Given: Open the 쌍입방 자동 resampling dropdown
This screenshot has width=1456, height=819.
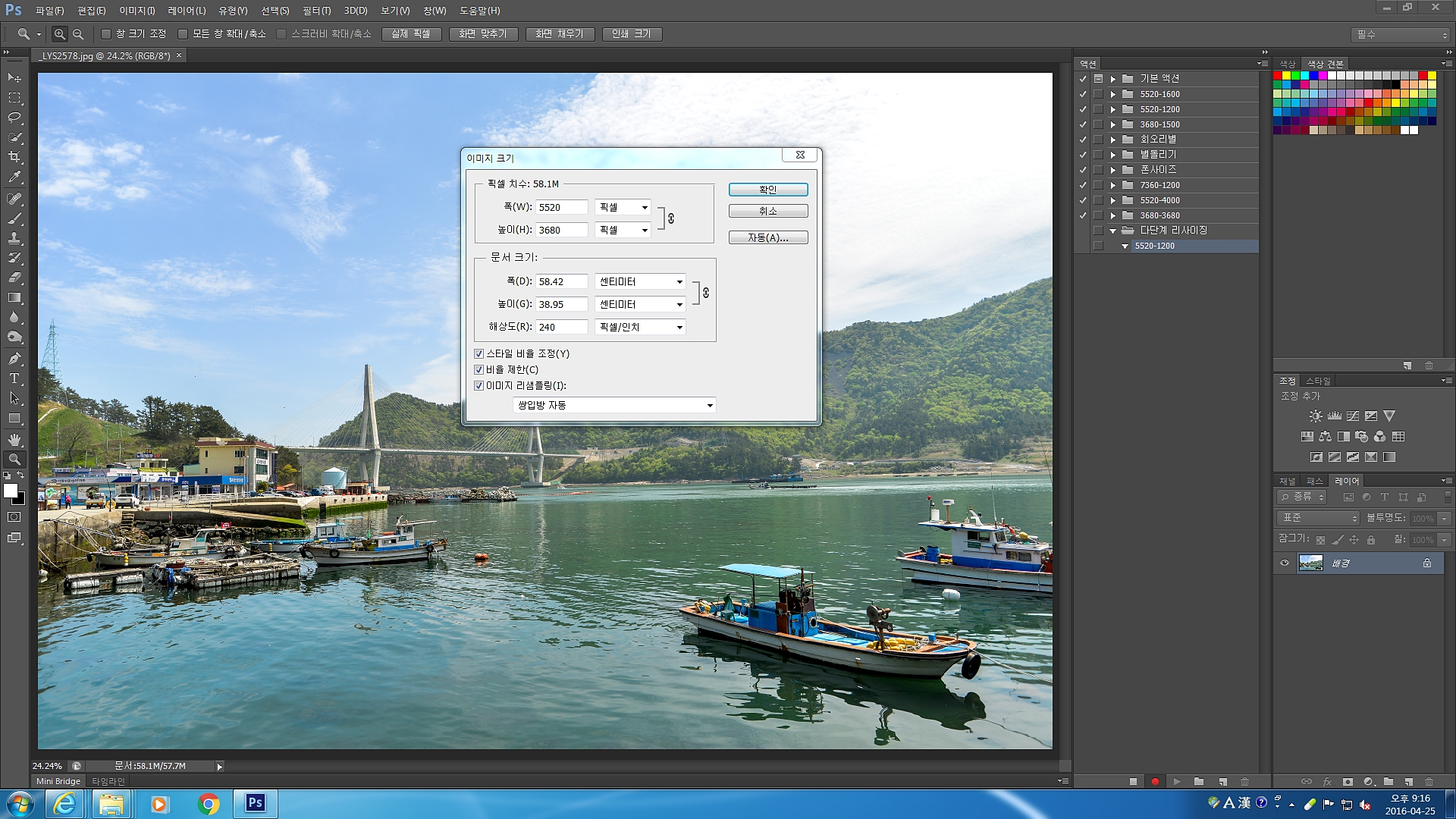Looking at the screenshot, I should pyautogui.click(x=614, y=406).
